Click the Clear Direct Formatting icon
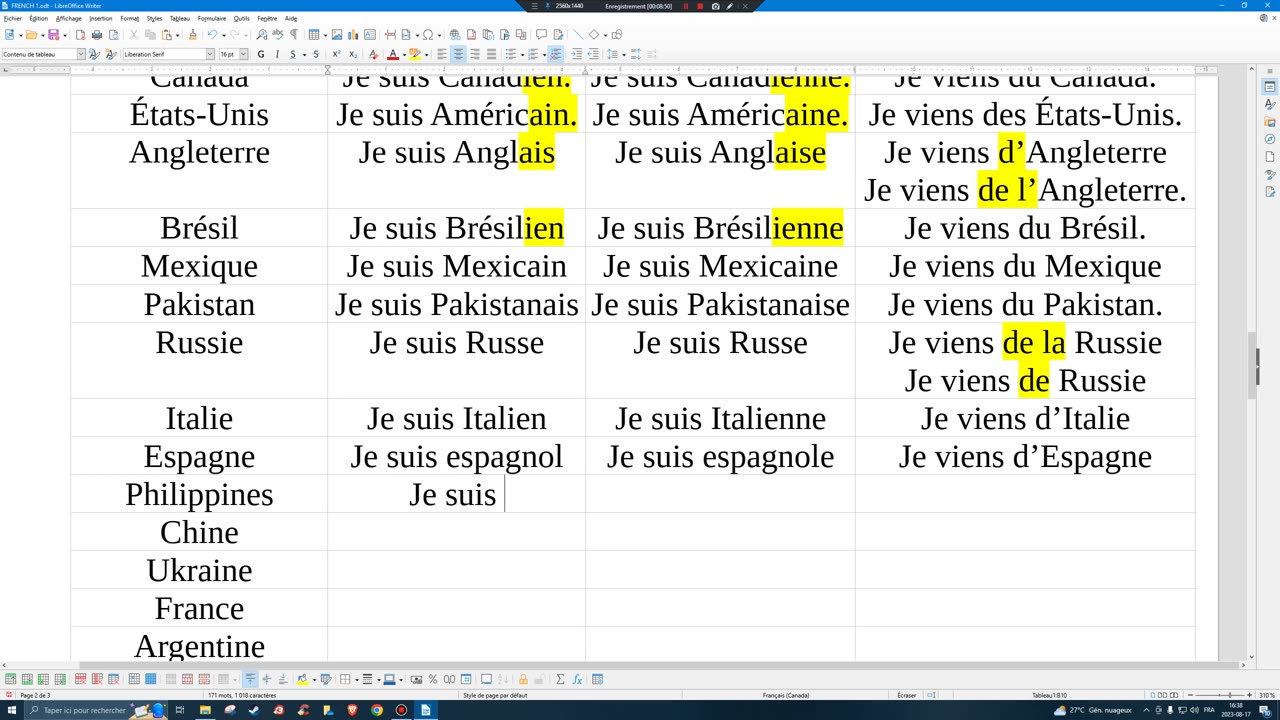1280x720 pixels. tap(372, 54)
